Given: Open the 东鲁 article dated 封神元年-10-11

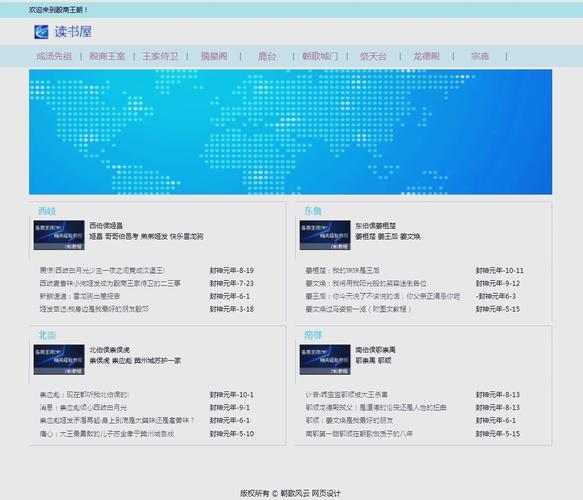Looking at the screenshot, I should point(342,270).
